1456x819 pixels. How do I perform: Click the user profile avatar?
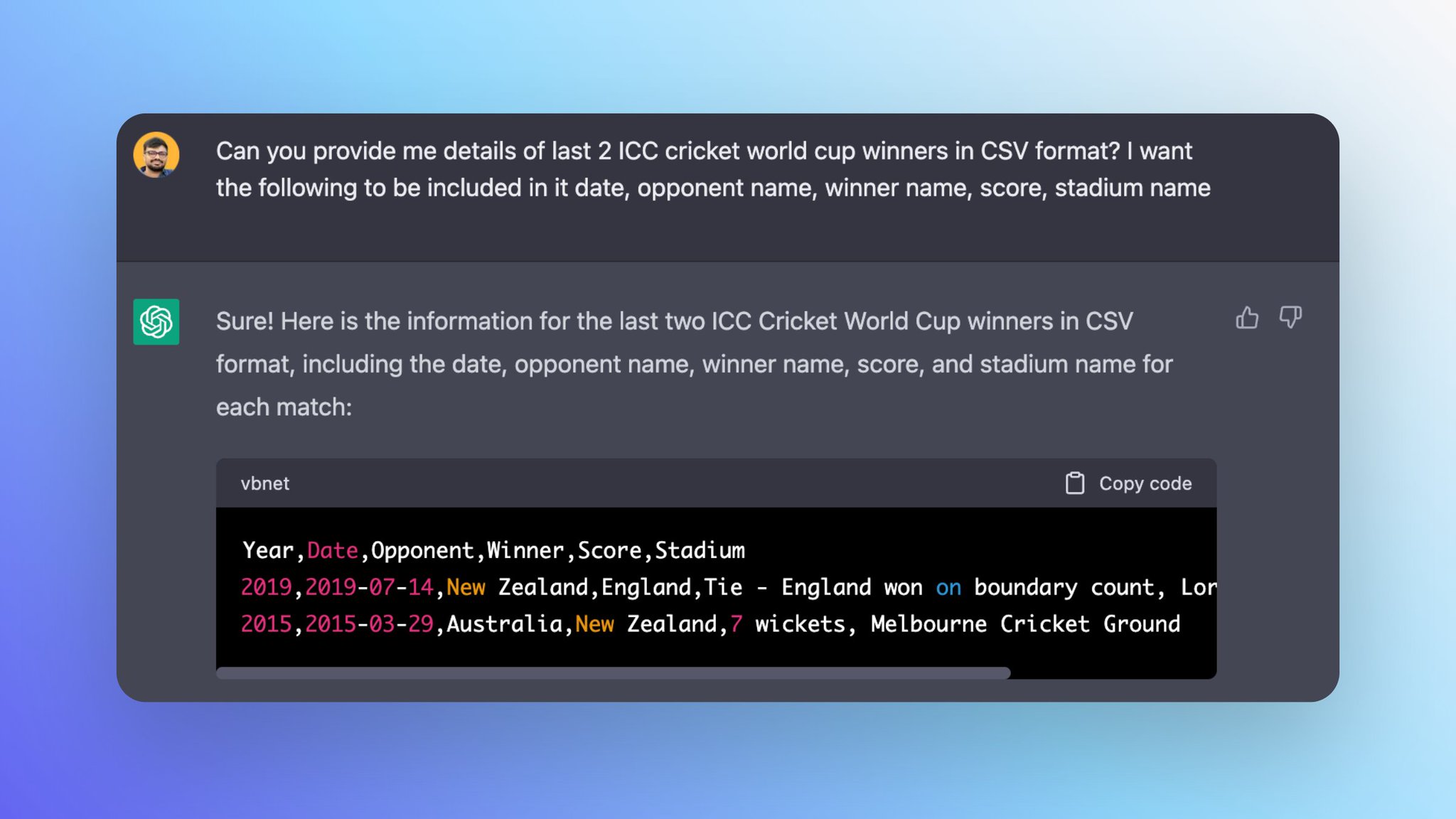point(156,154)
